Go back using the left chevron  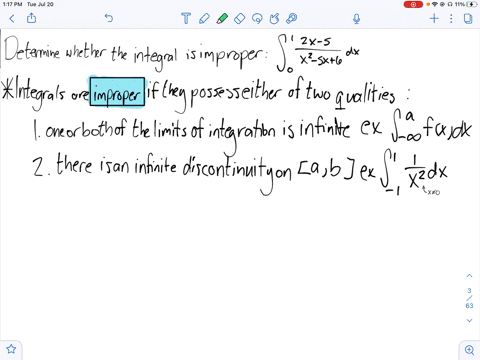(12, 18)
